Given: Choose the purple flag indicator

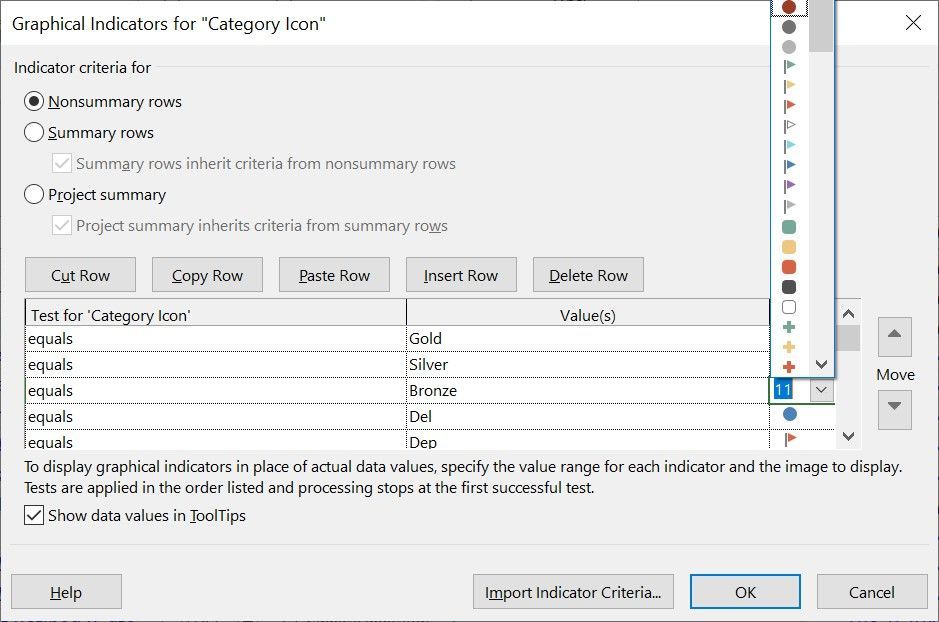Looking at the screenshot, I should pos(789,186).
